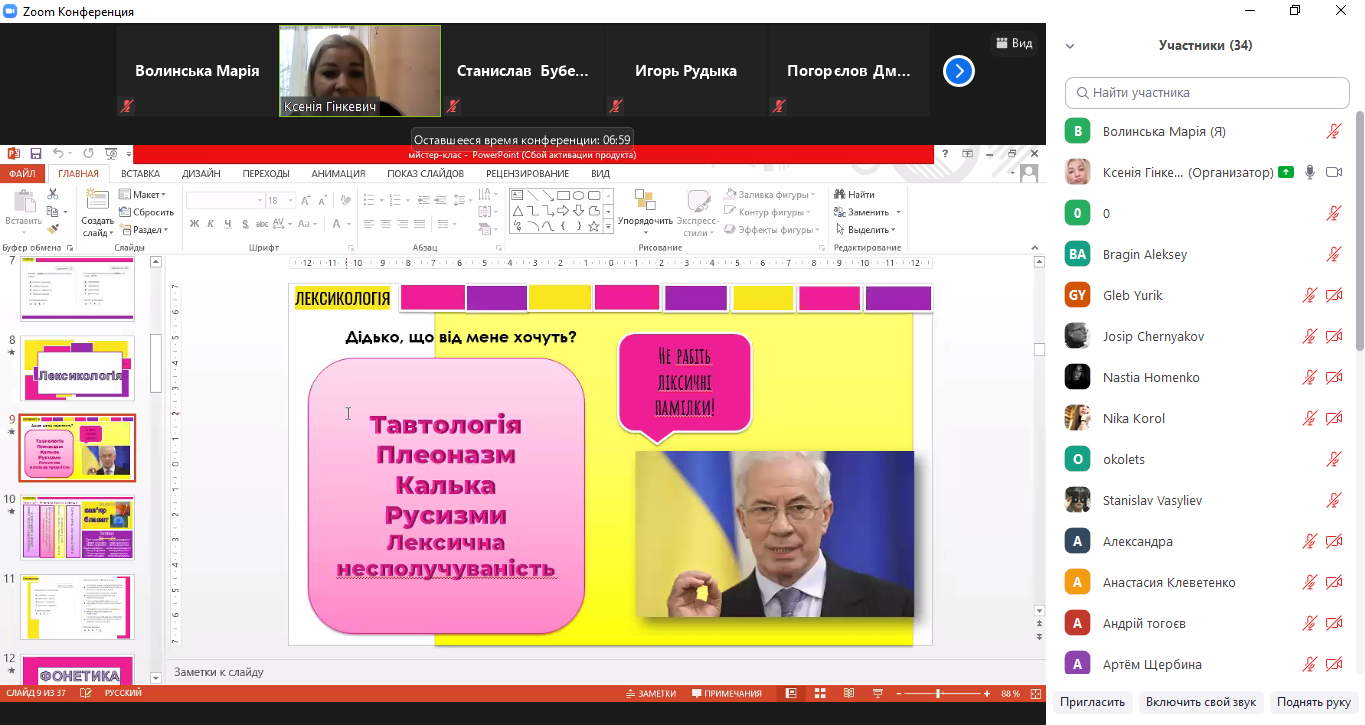Open the ПОКАЗ СЛАЙДОВ tab

coord(425,173)
